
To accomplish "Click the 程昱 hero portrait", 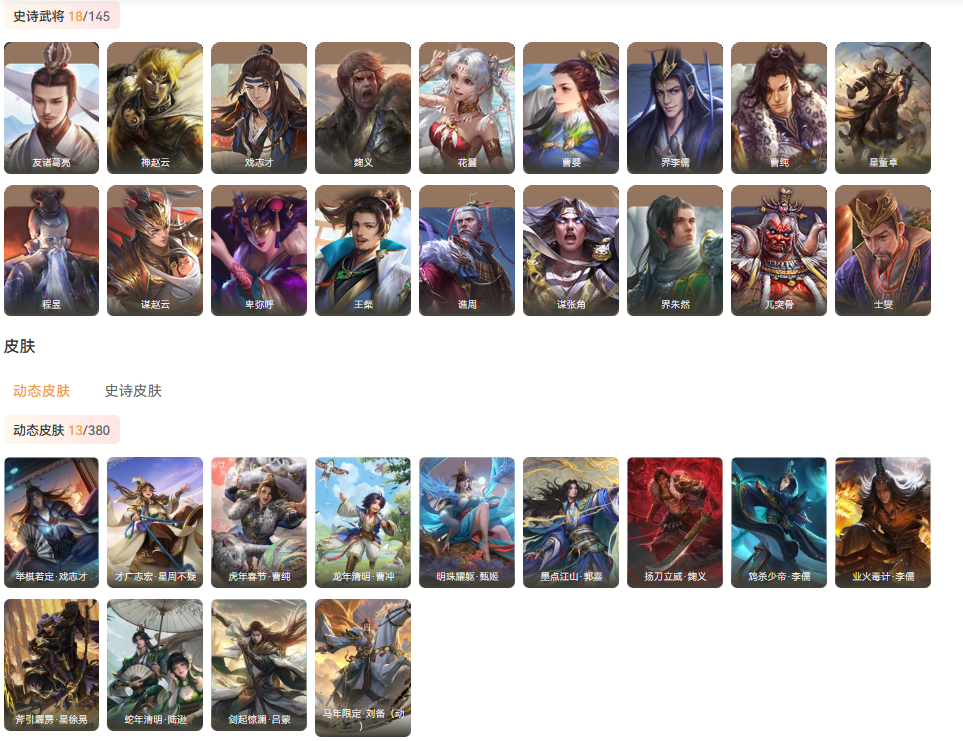I will [x=51, y=250].
